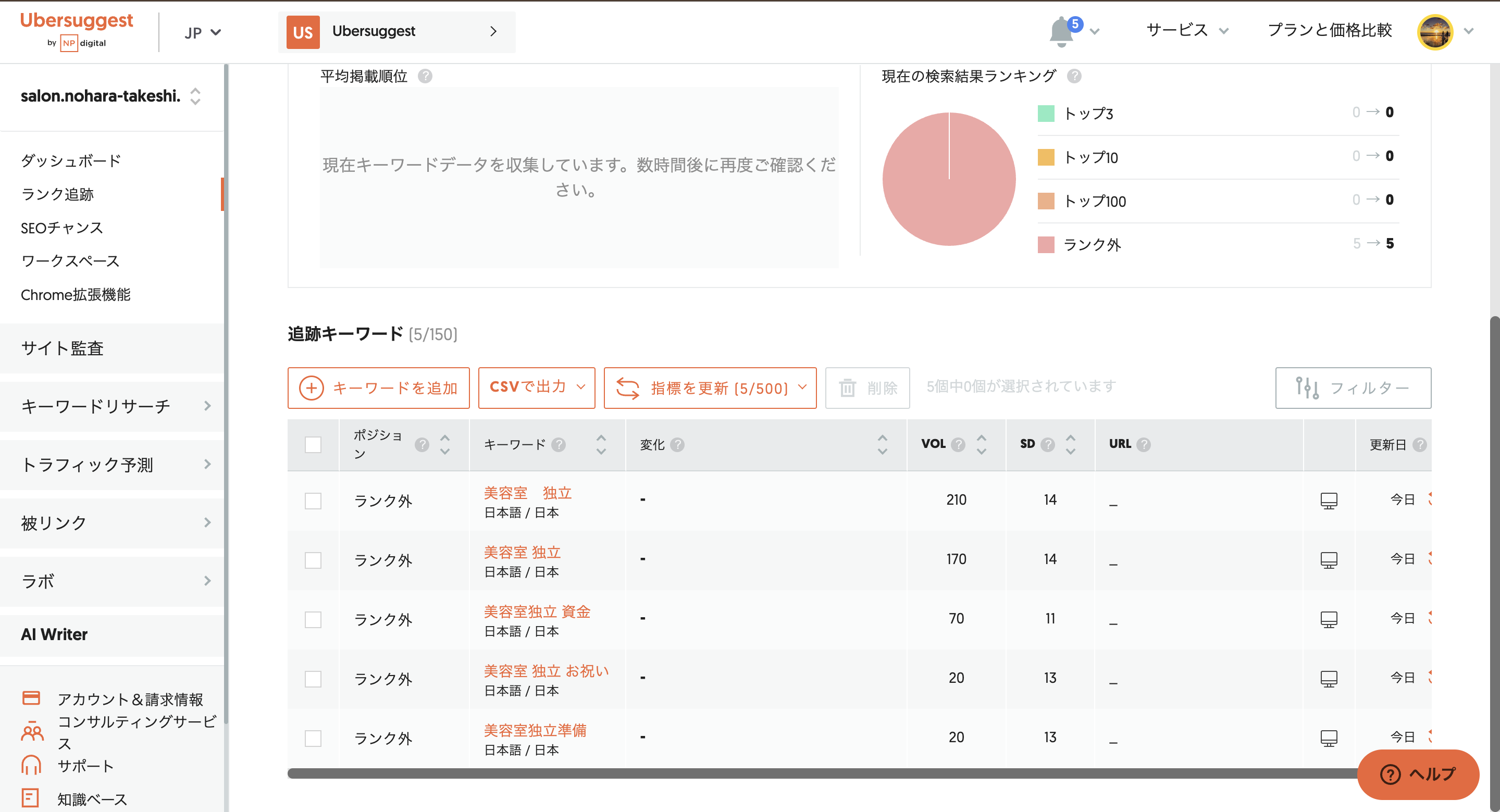Screen dimensions: 1500x812
Task: Go to ダッシュボード in the sidebar
Action: [x=70, y=160]
